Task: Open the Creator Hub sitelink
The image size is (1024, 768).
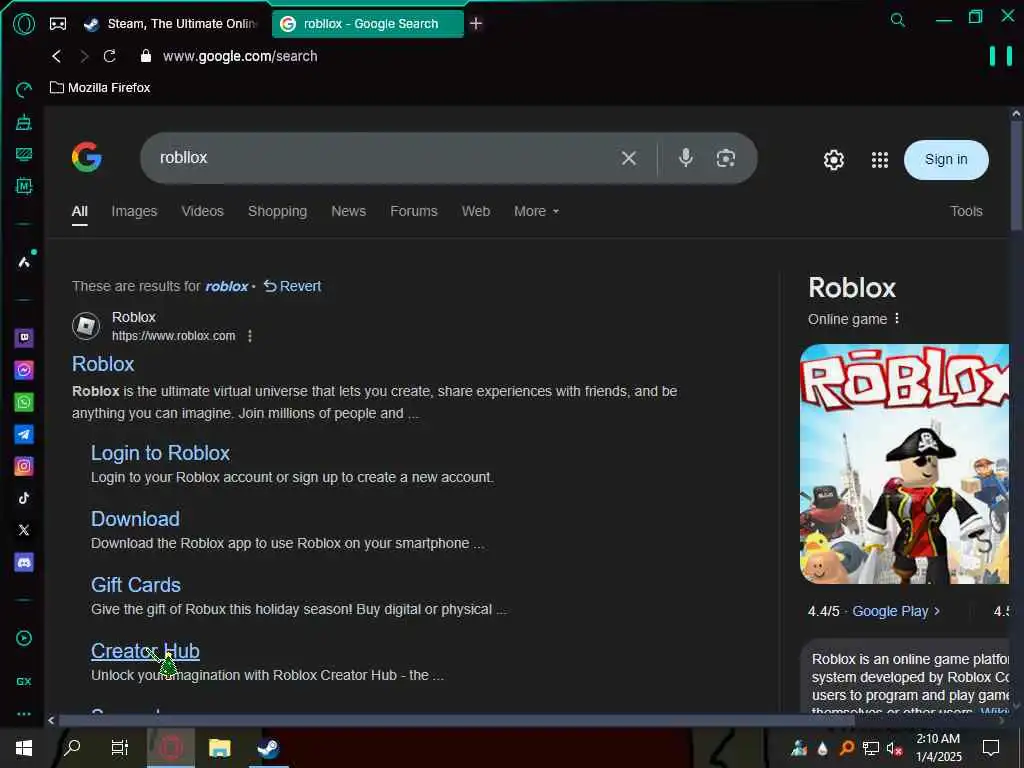Action: (145, 650)
